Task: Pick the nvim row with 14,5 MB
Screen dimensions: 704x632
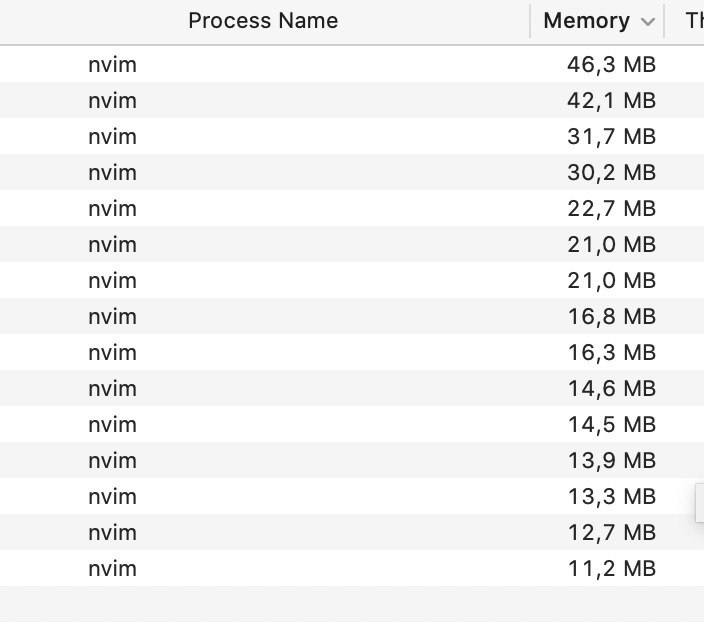Action: click(x=352, y=424)
